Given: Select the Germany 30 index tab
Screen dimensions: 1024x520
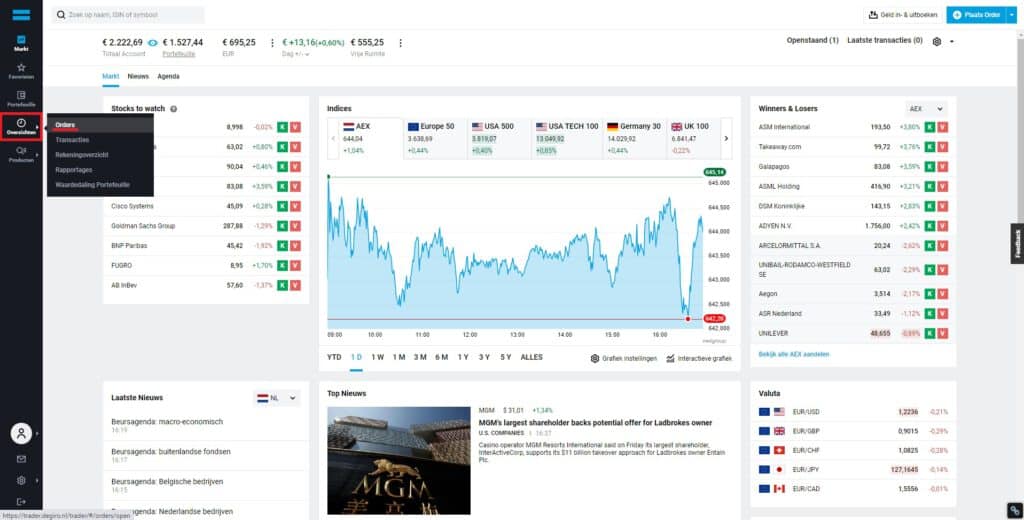Looking at the screenshot, I should [634, 138].
